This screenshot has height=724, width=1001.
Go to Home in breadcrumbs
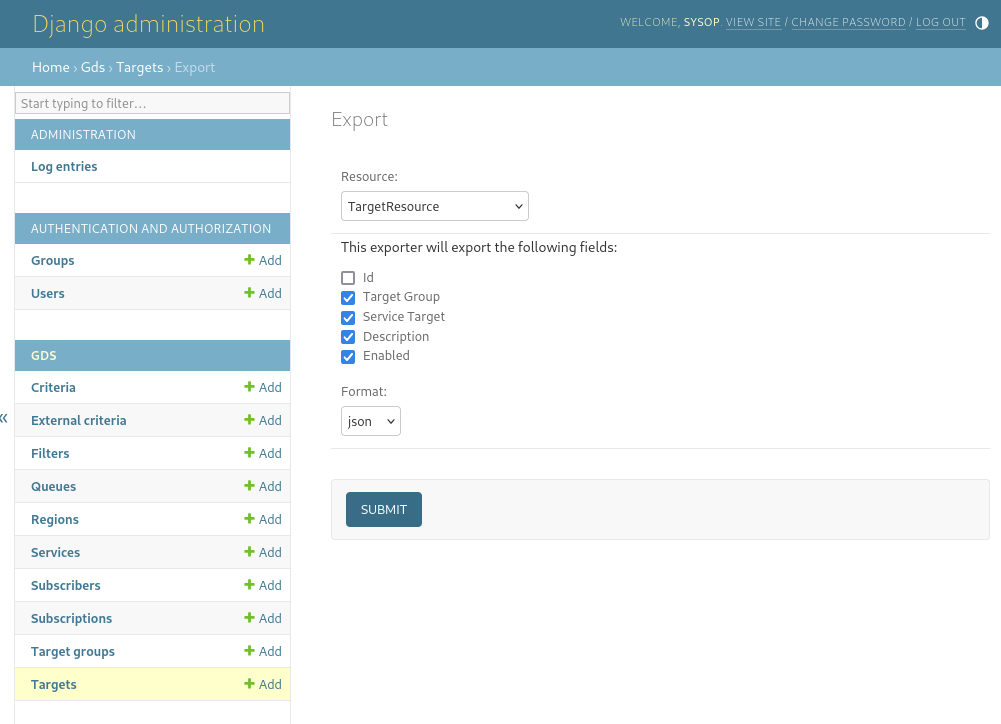point(50,67)
